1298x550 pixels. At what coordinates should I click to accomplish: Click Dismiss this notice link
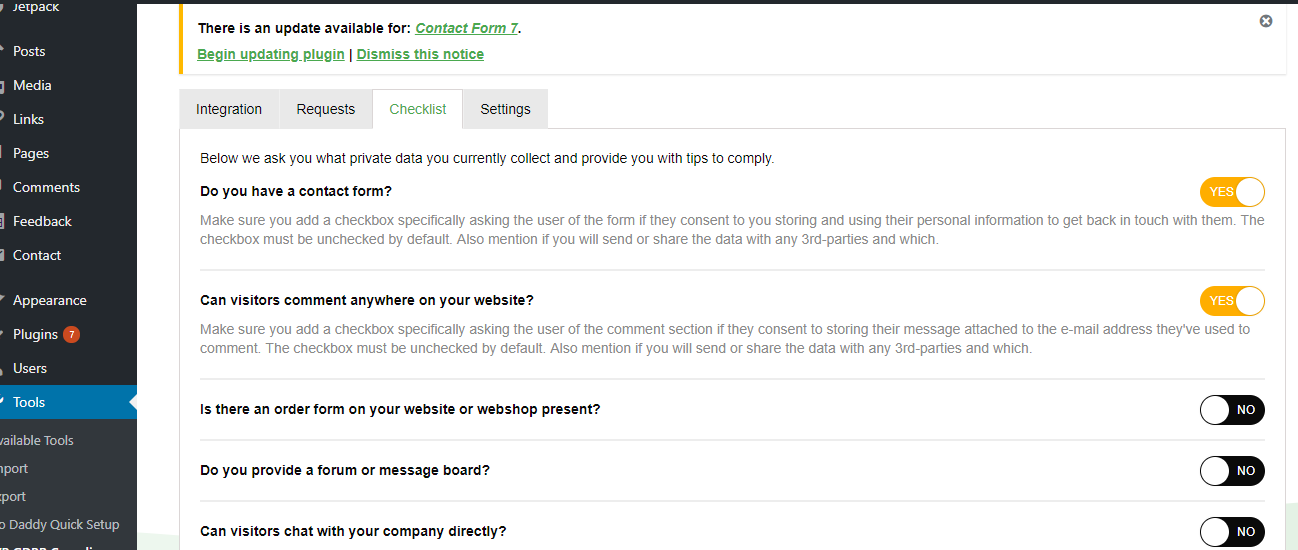coord(420,54)
